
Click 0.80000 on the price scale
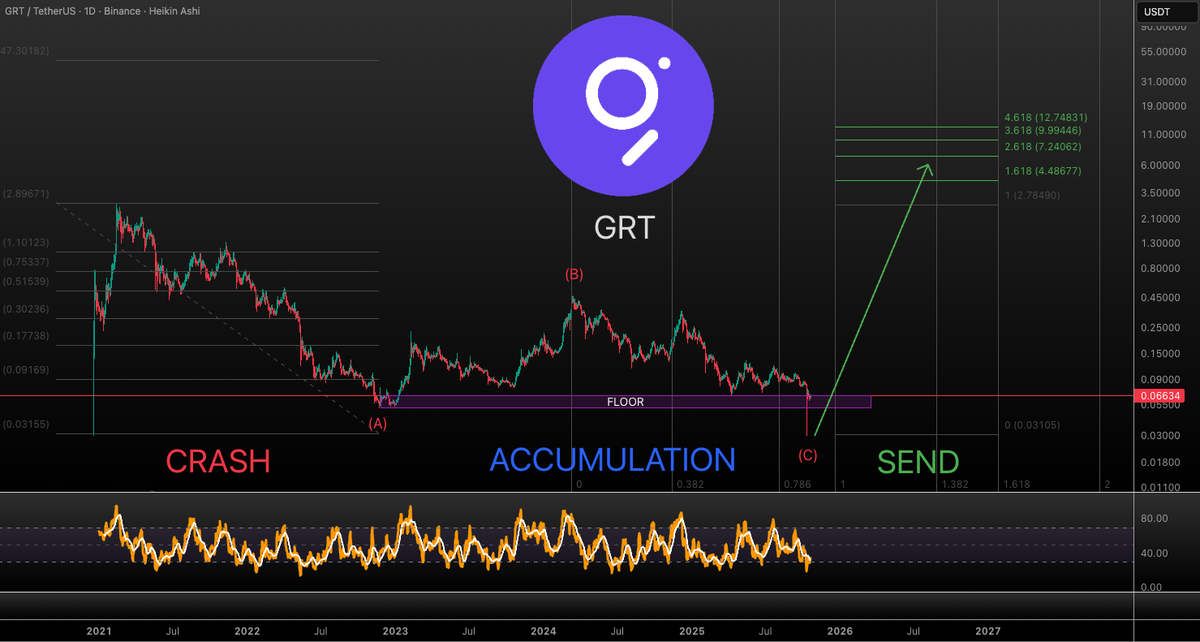point(1163,268)
